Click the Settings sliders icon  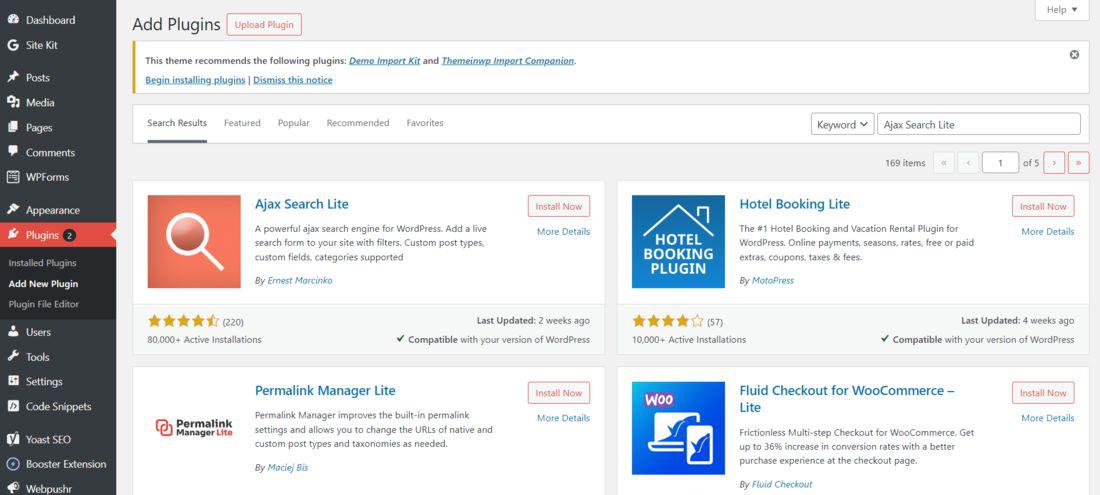click(13, 381)
